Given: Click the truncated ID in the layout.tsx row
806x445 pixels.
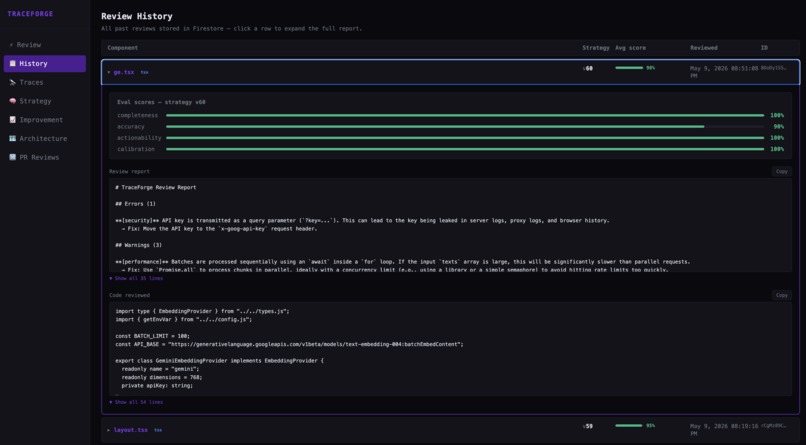Looking at the screenshot, I should 773,425.
